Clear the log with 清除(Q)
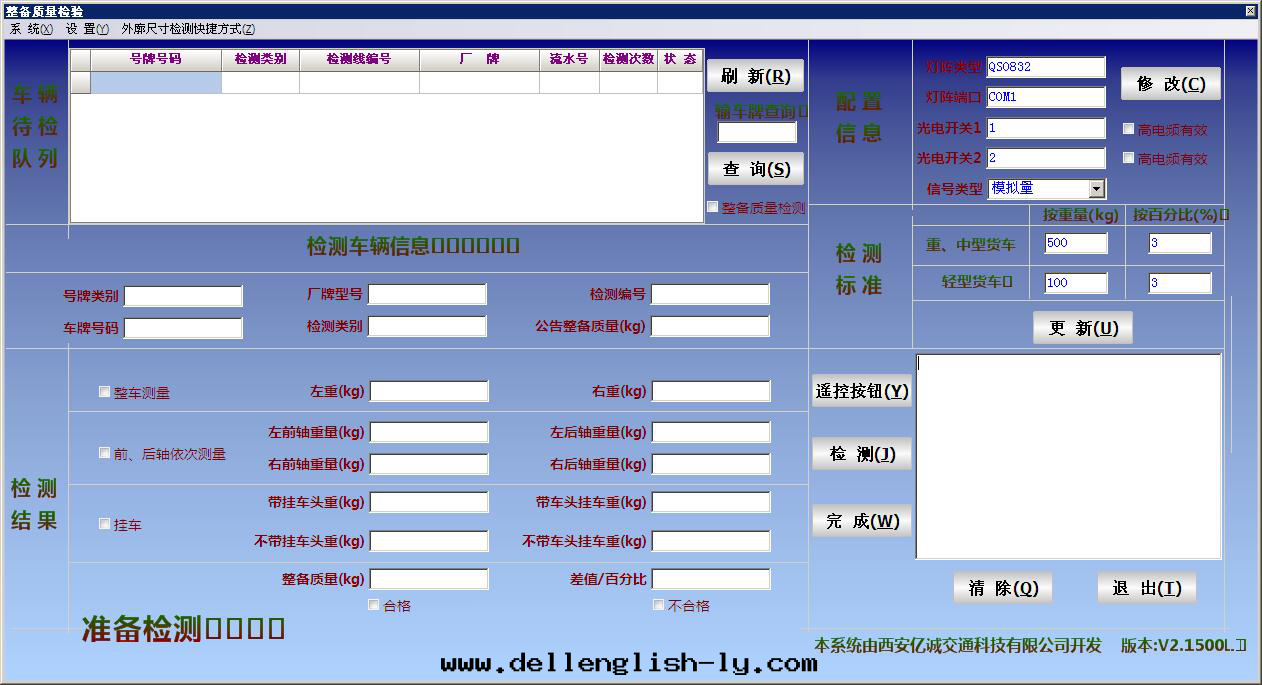The width and height of the screenshot is (1262, 685). pyautogui.click(x=1002, y=588)
